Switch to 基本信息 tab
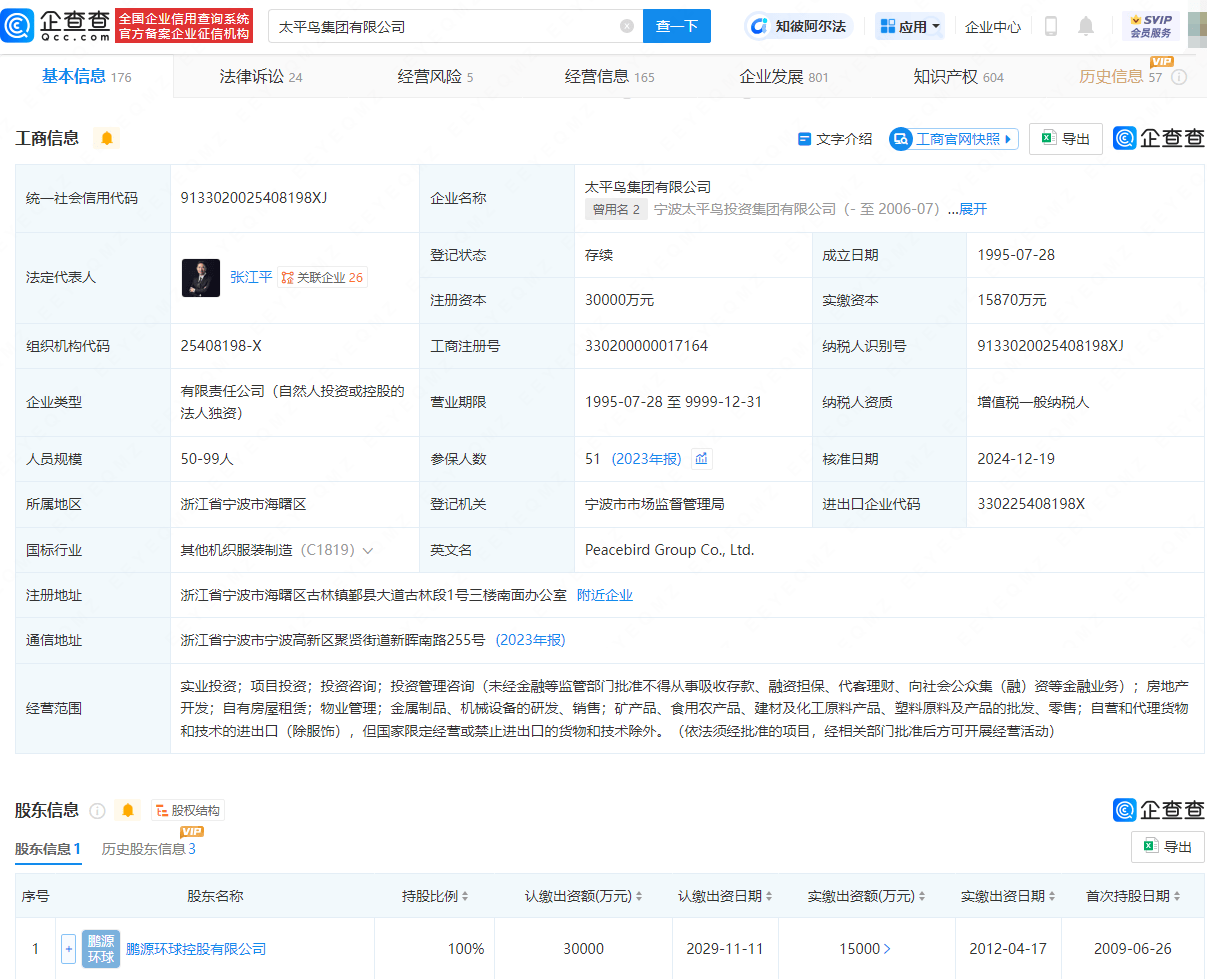The width and height of the screenshot is (1207, 979). click(x=86, y=77)
